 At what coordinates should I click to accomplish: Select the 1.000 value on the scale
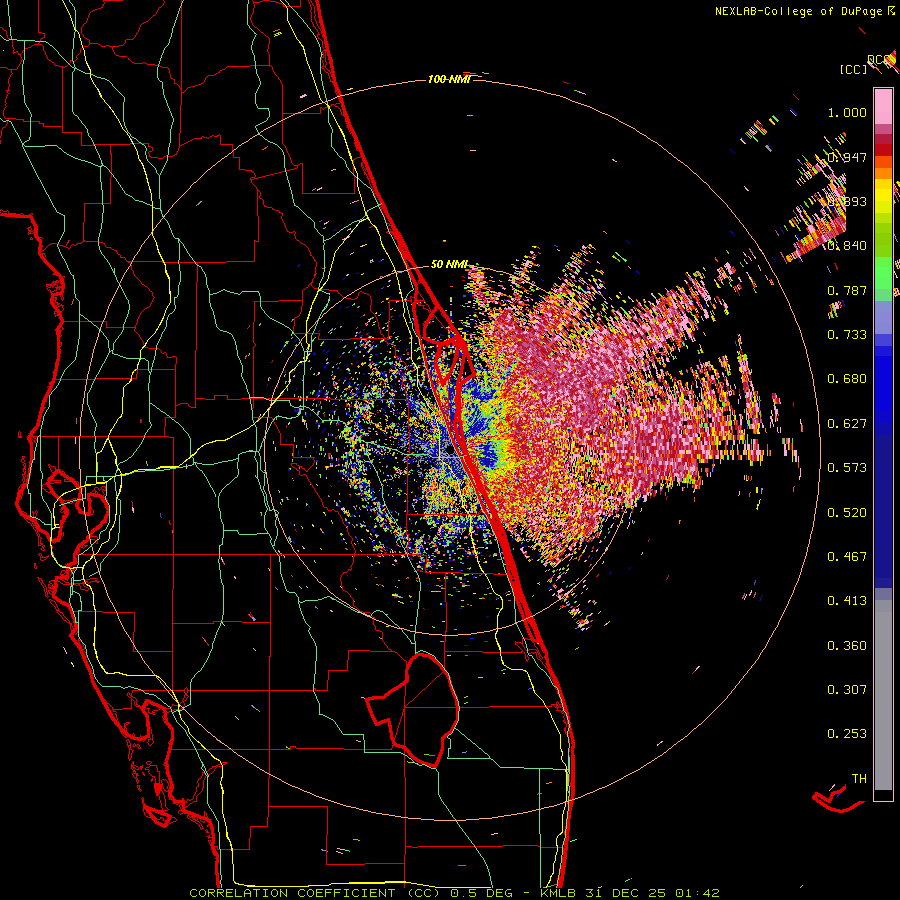click(847, 112)
